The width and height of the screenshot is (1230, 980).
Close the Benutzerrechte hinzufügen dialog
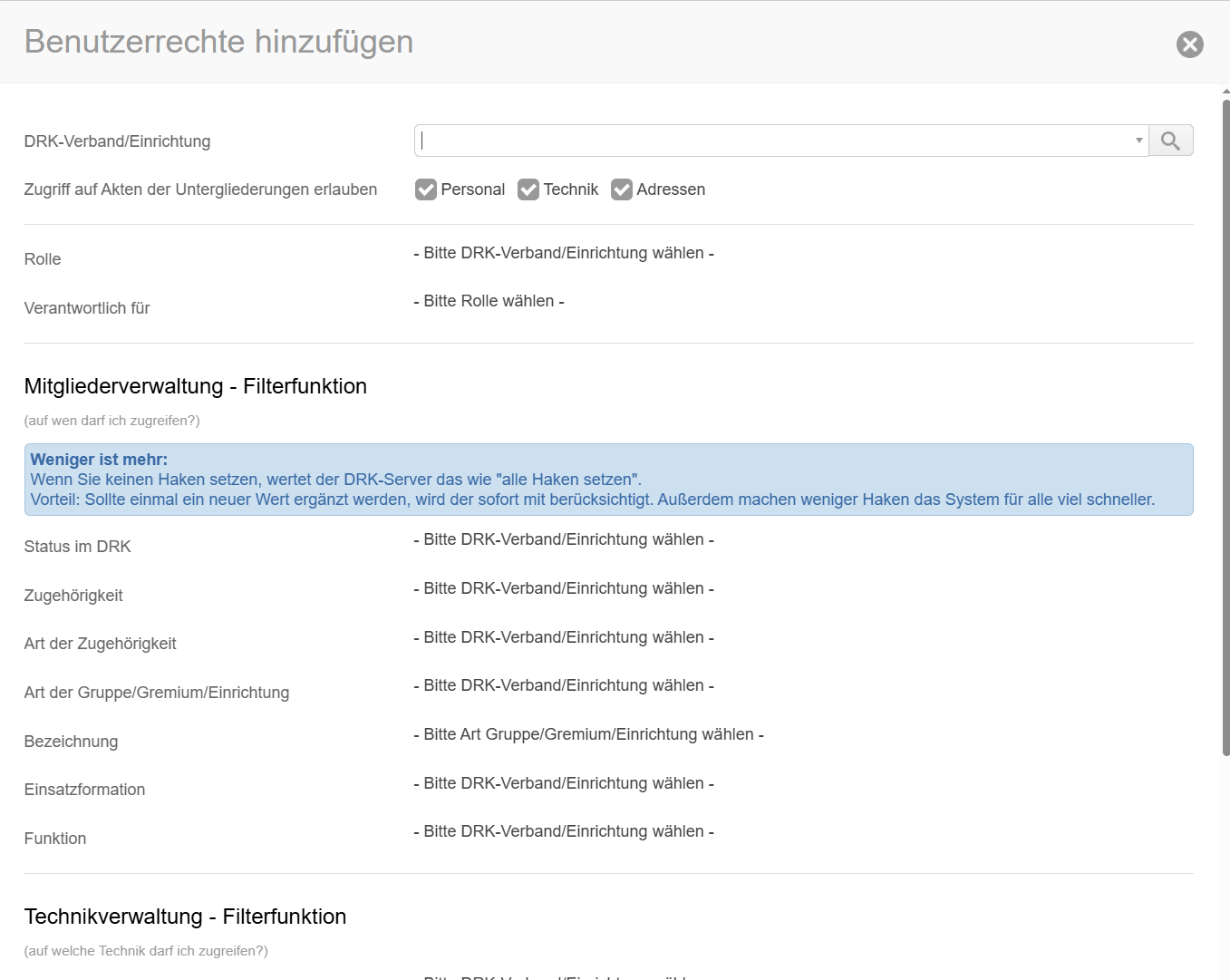tap(1189, 44)
